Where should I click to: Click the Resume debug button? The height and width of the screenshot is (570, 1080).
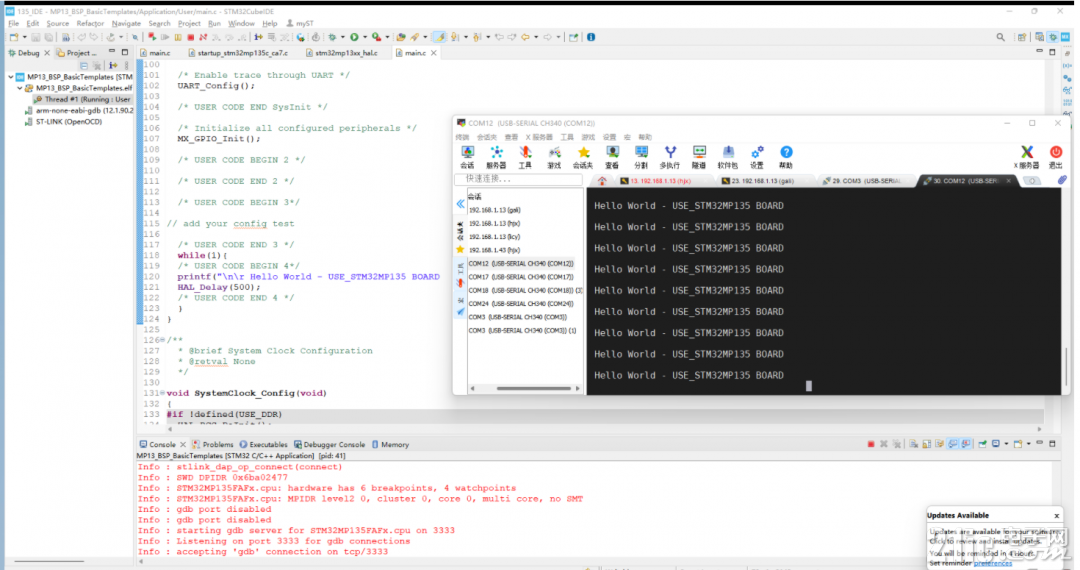pyautogui.click(x=166, y=37)
